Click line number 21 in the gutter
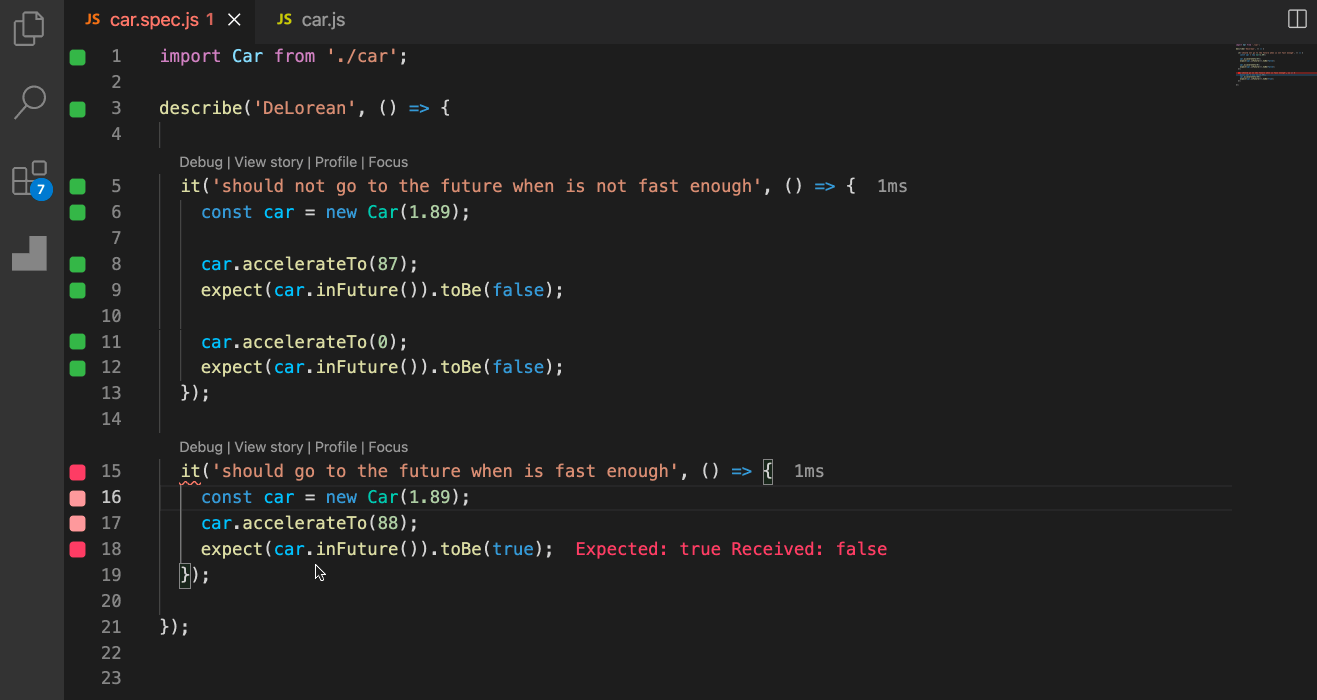Screen dimensions: 1317x700 (110, 627)
